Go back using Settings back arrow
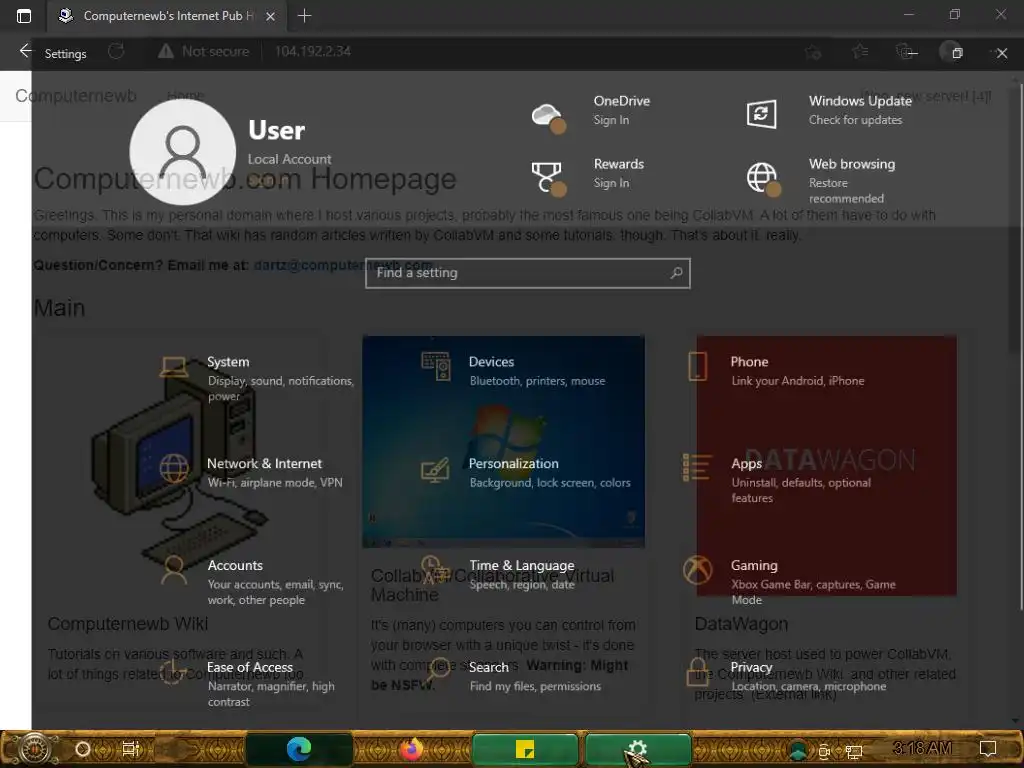 (25, 51)
